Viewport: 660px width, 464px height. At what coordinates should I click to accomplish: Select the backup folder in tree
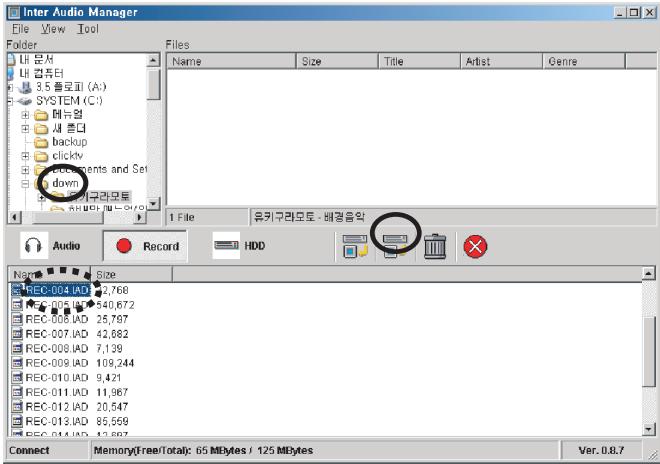(x=69, y=142)
